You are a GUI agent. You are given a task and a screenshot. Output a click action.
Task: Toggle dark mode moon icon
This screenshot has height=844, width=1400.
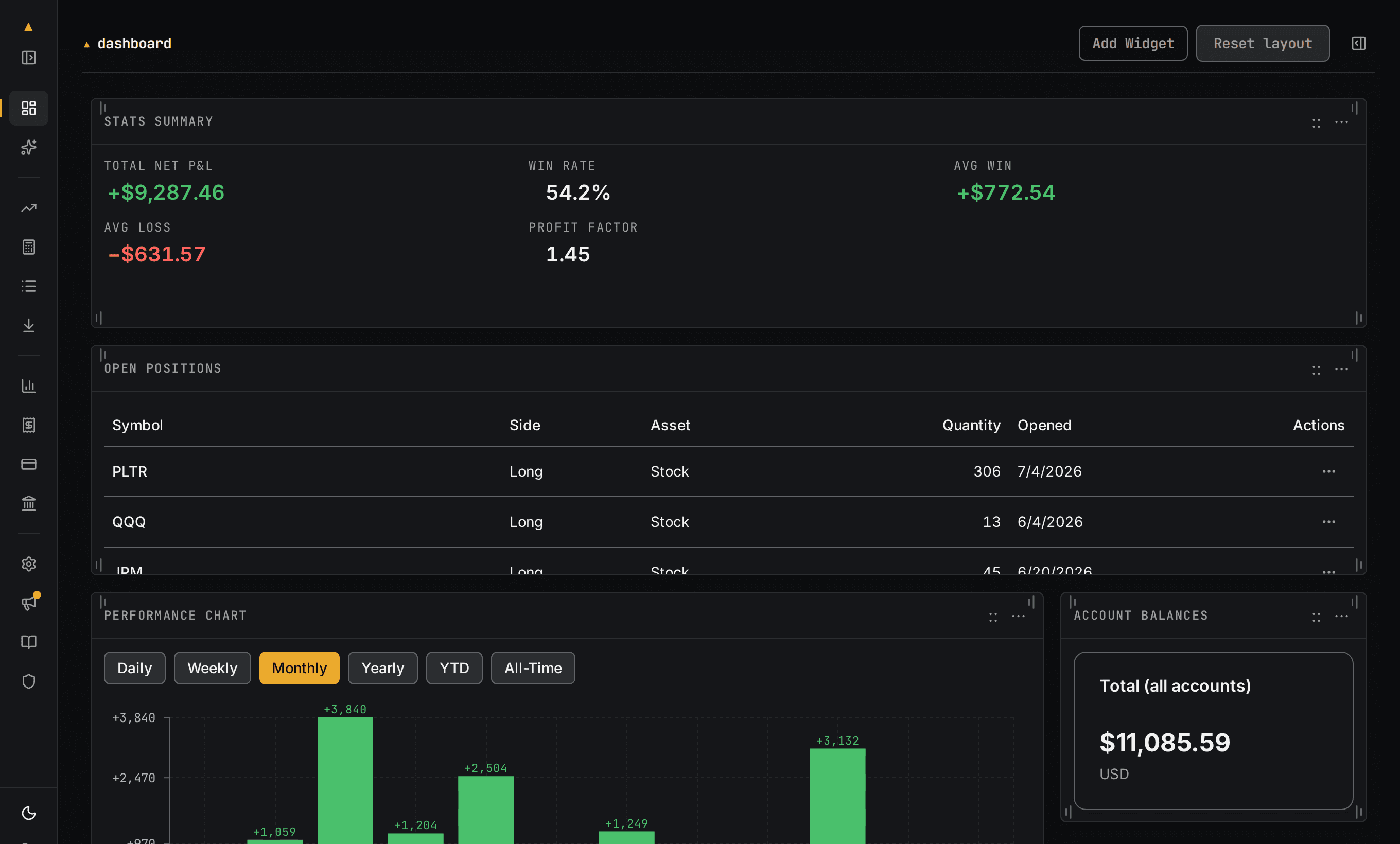point(28,813)
